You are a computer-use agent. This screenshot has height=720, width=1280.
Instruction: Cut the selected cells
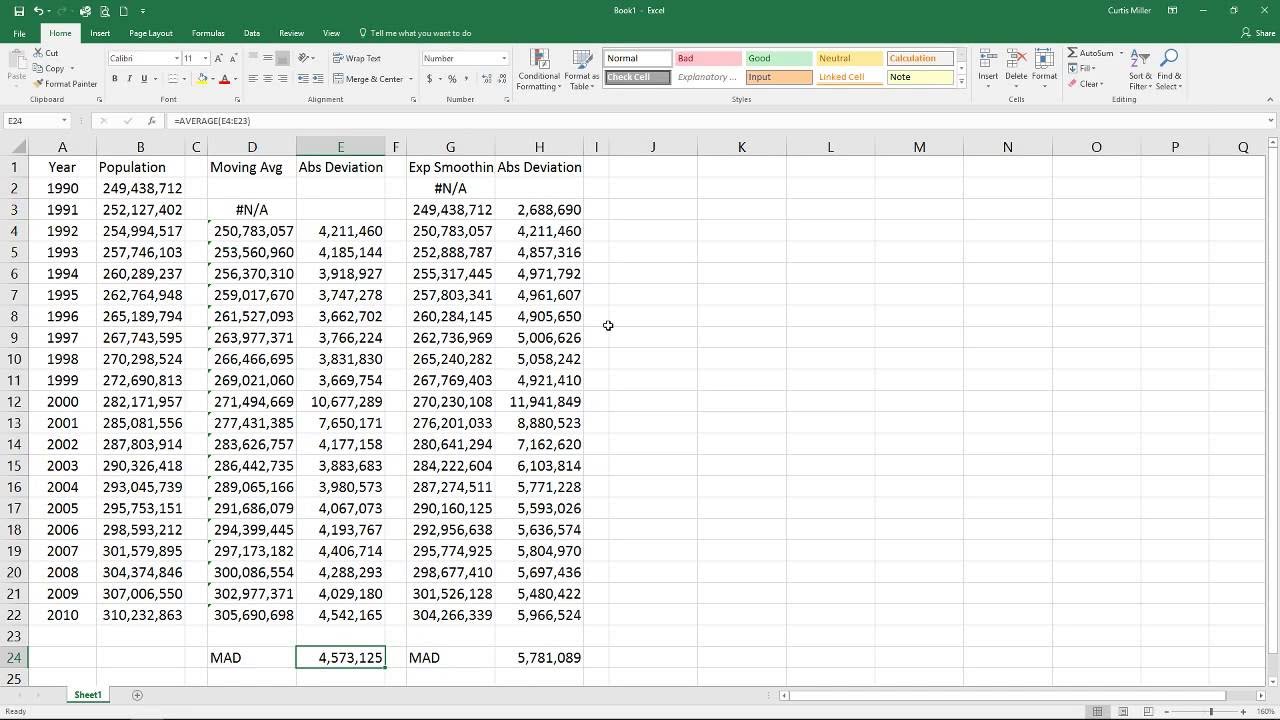46,53
